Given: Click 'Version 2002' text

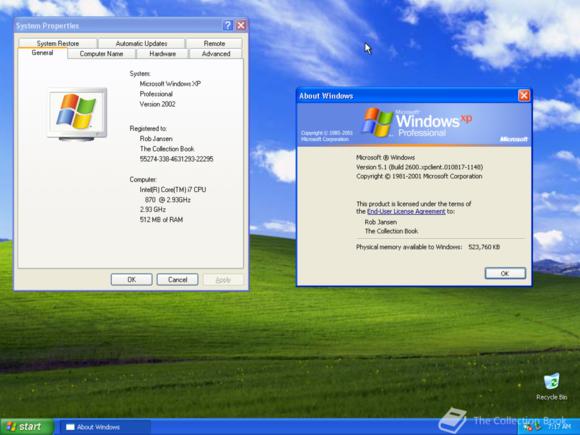Looking at the screenshot, I should (x=157, y=104).
